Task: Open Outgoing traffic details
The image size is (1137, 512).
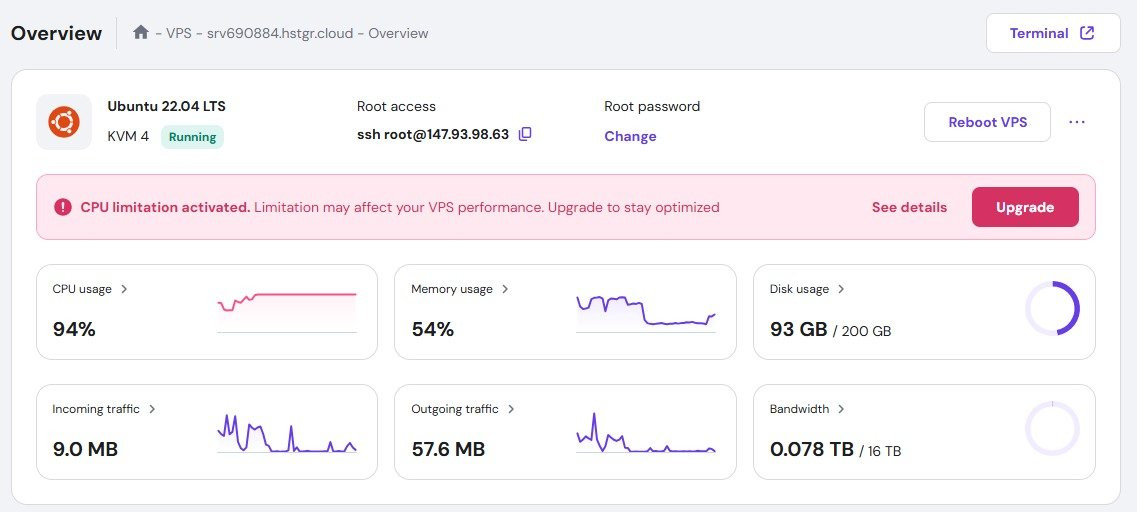Action: pos(511,409)
